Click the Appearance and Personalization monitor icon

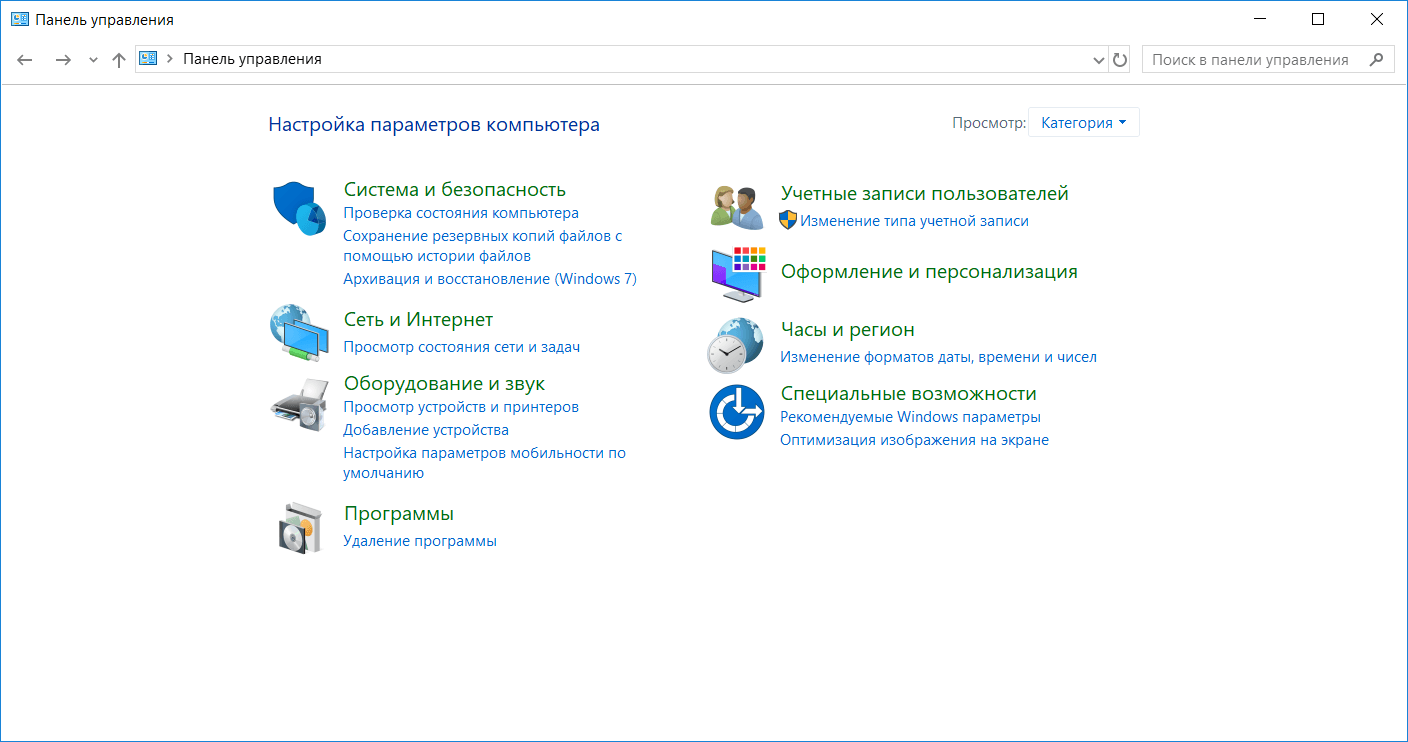(738, 274)
